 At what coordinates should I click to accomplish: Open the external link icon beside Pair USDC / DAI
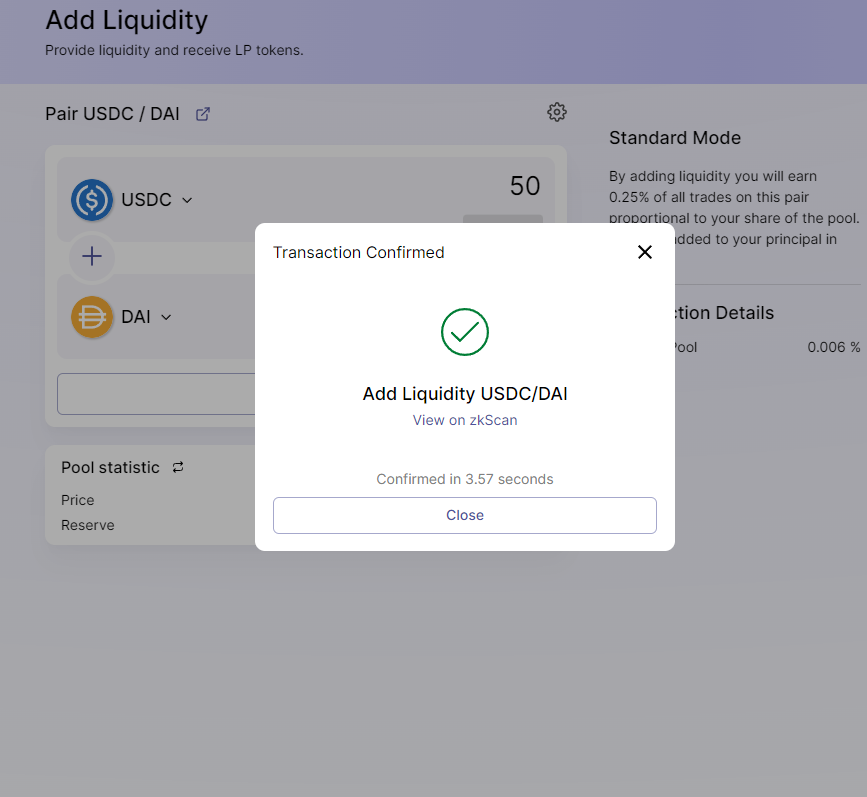(203, 114)
